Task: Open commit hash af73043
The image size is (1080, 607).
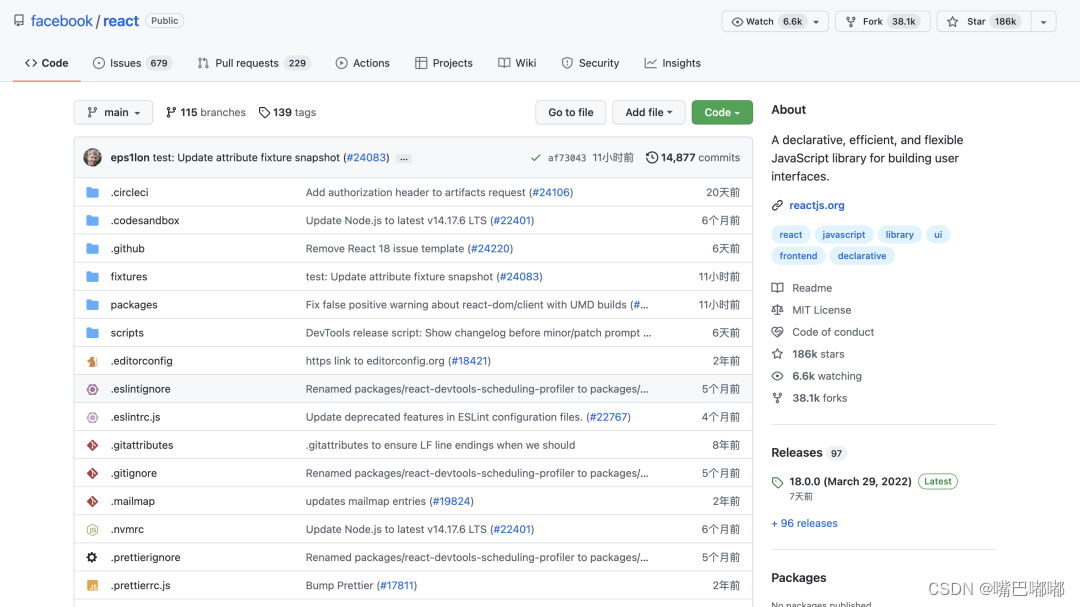Action: coord(567,158)
